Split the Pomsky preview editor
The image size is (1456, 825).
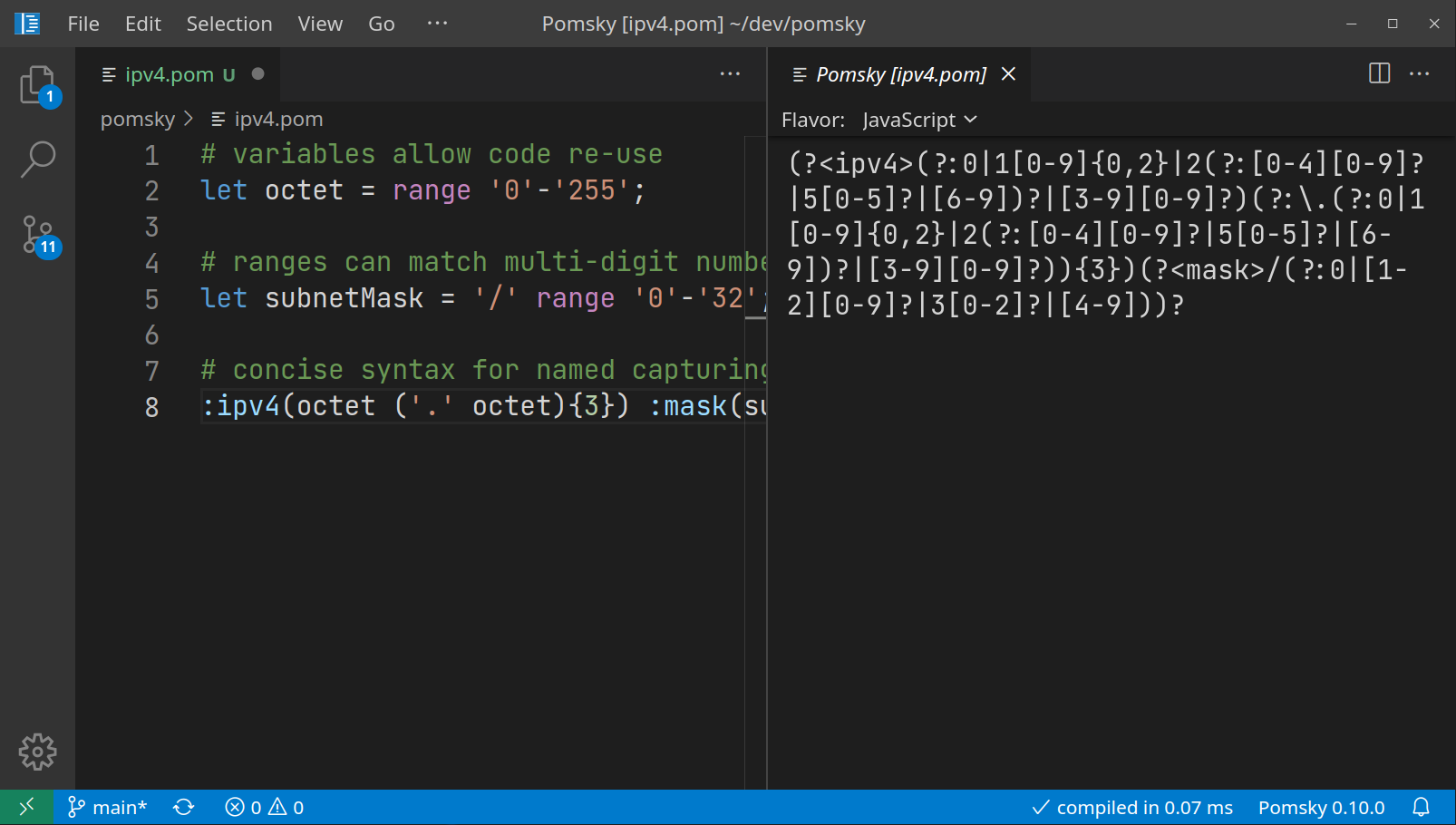tap(1379, 73)
